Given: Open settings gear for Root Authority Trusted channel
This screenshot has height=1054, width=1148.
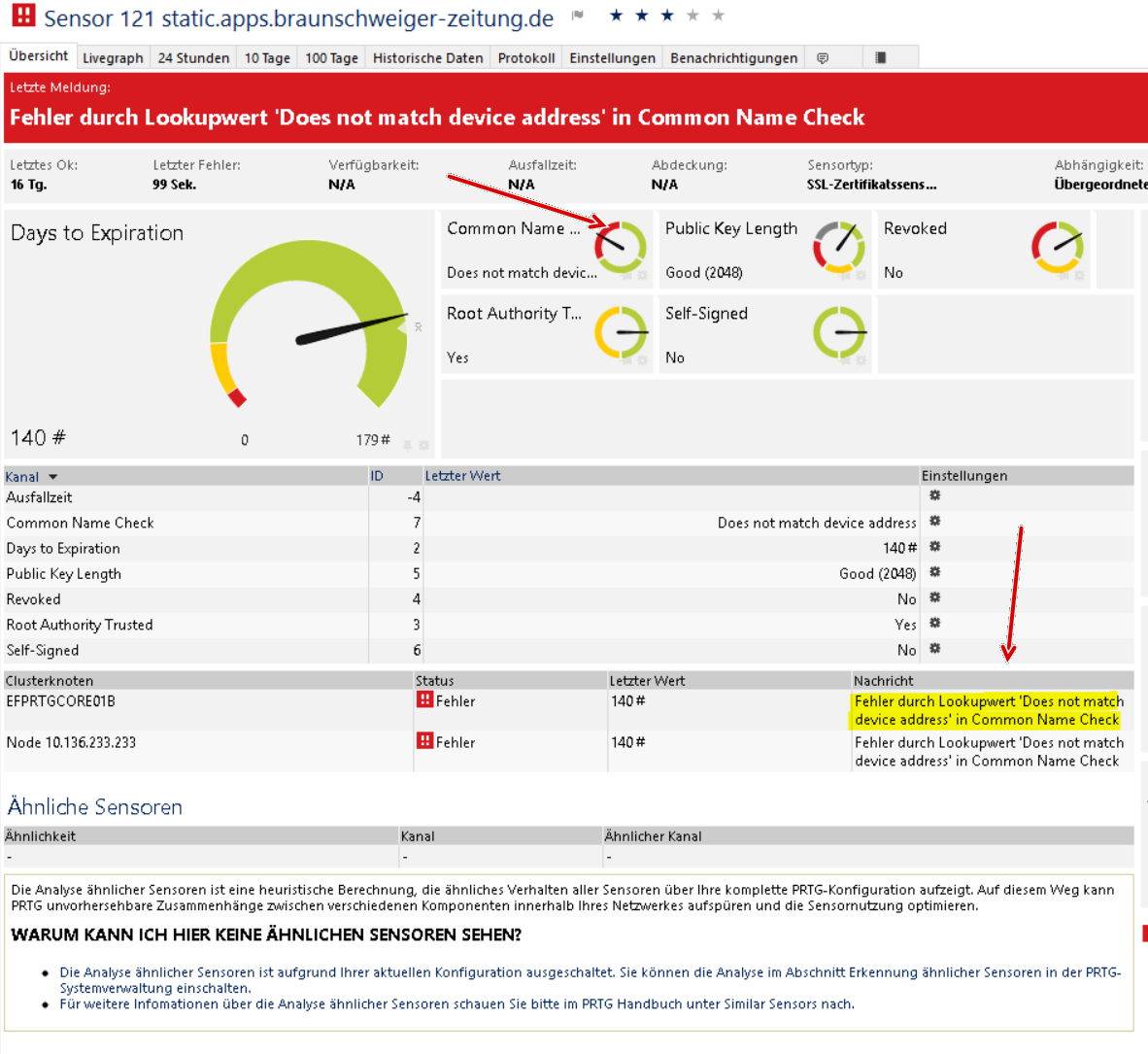Looking at the screenshot, I should coord(935,624).
